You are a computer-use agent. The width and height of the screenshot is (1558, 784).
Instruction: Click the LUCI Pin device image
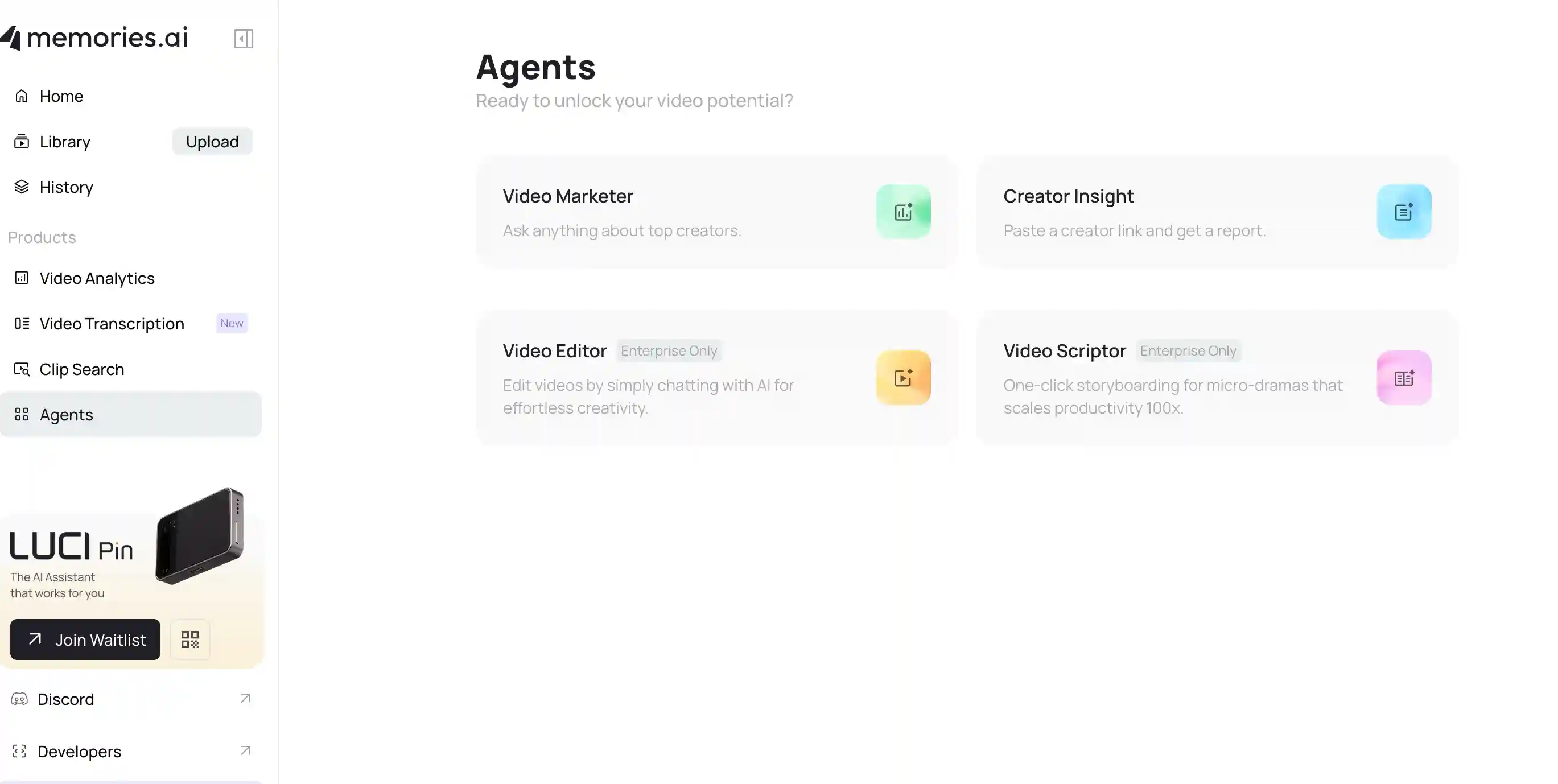[200, 535]
